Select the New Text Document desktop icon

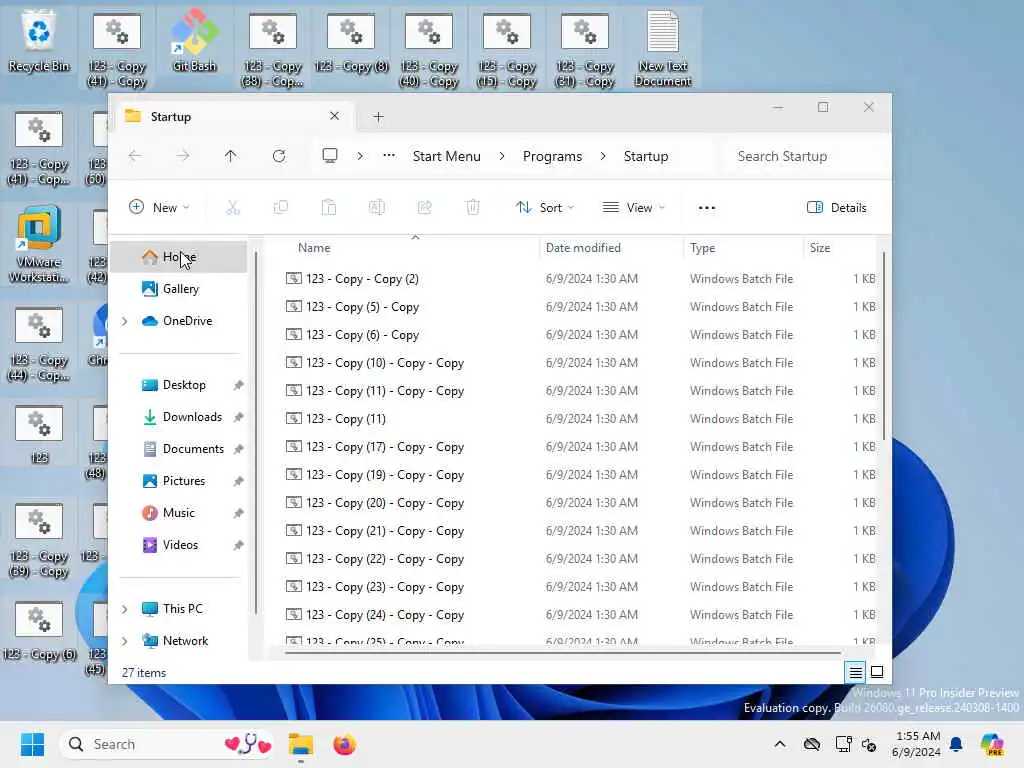coord(663,49)
